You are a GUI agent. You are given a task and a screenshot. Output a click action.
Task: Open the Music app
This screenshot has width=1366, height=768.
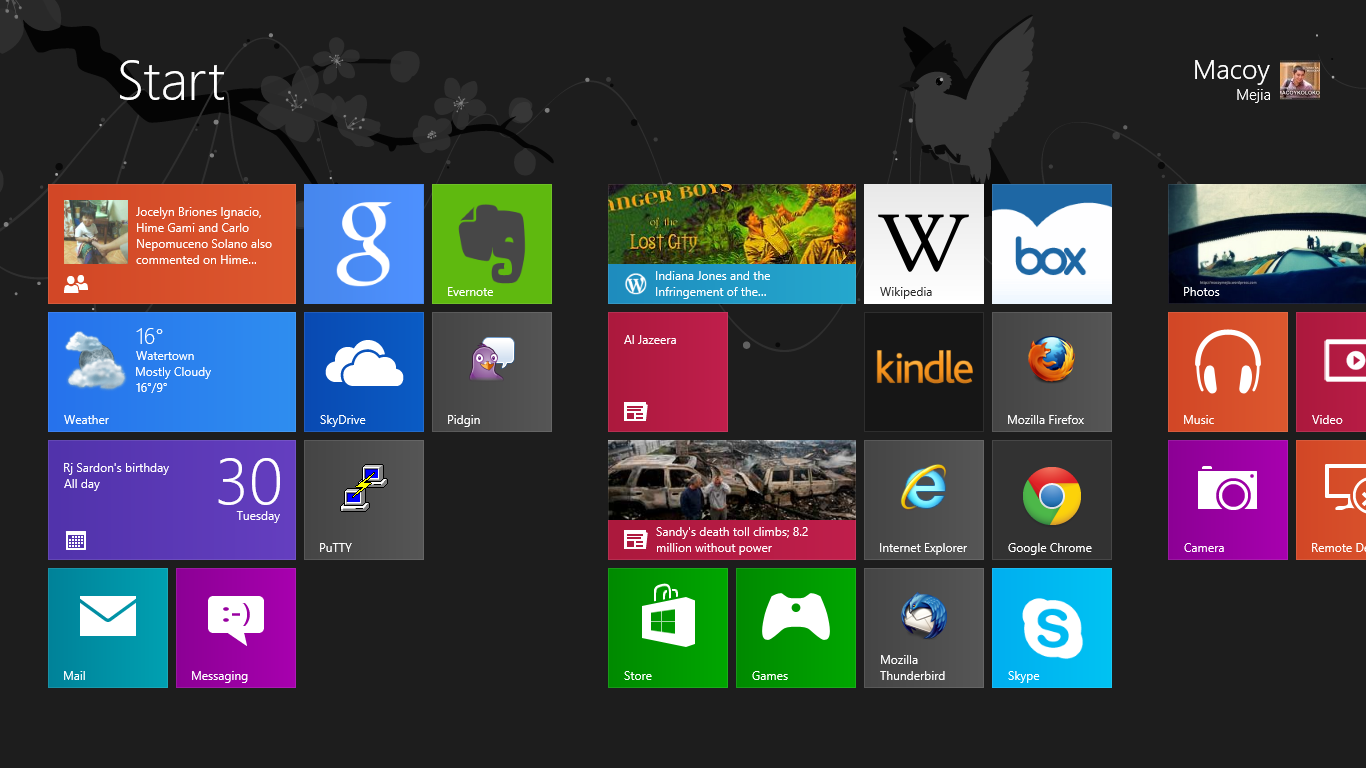click(1227, 372)
